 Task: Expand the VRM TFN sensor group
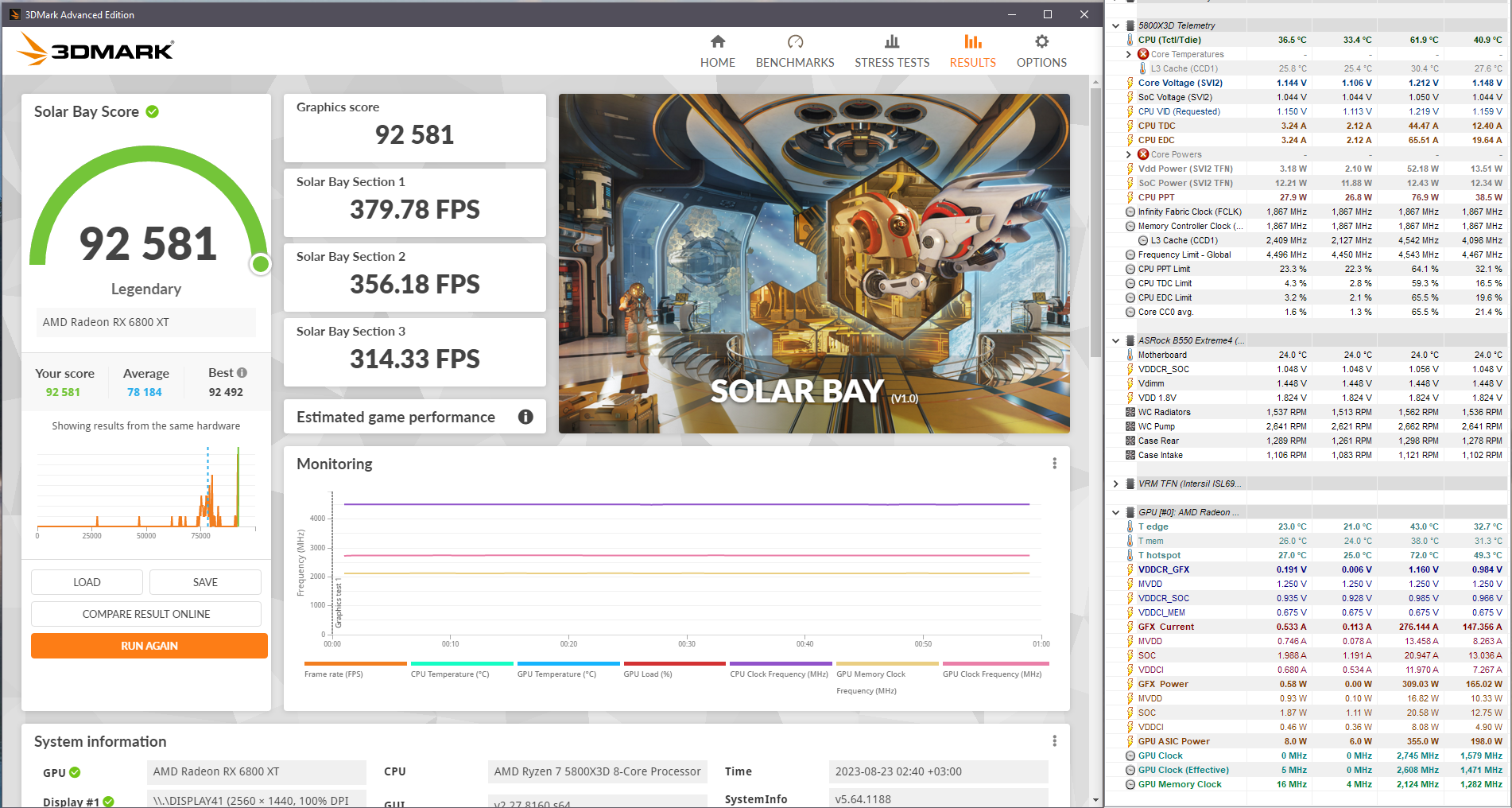tap(1115, 484)
